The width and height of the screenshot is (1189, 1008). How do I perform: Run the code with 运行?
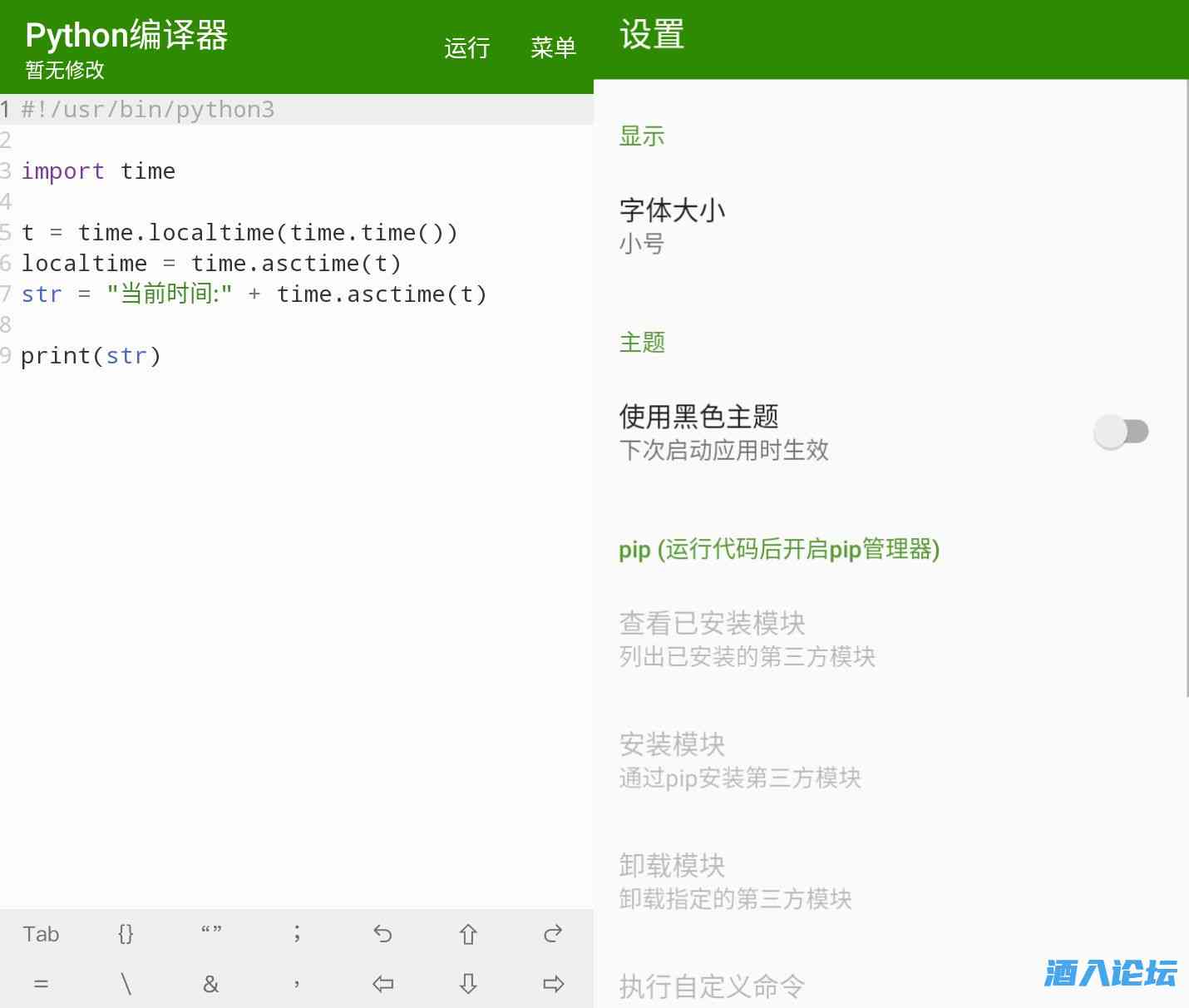click(x=466, y=47)
